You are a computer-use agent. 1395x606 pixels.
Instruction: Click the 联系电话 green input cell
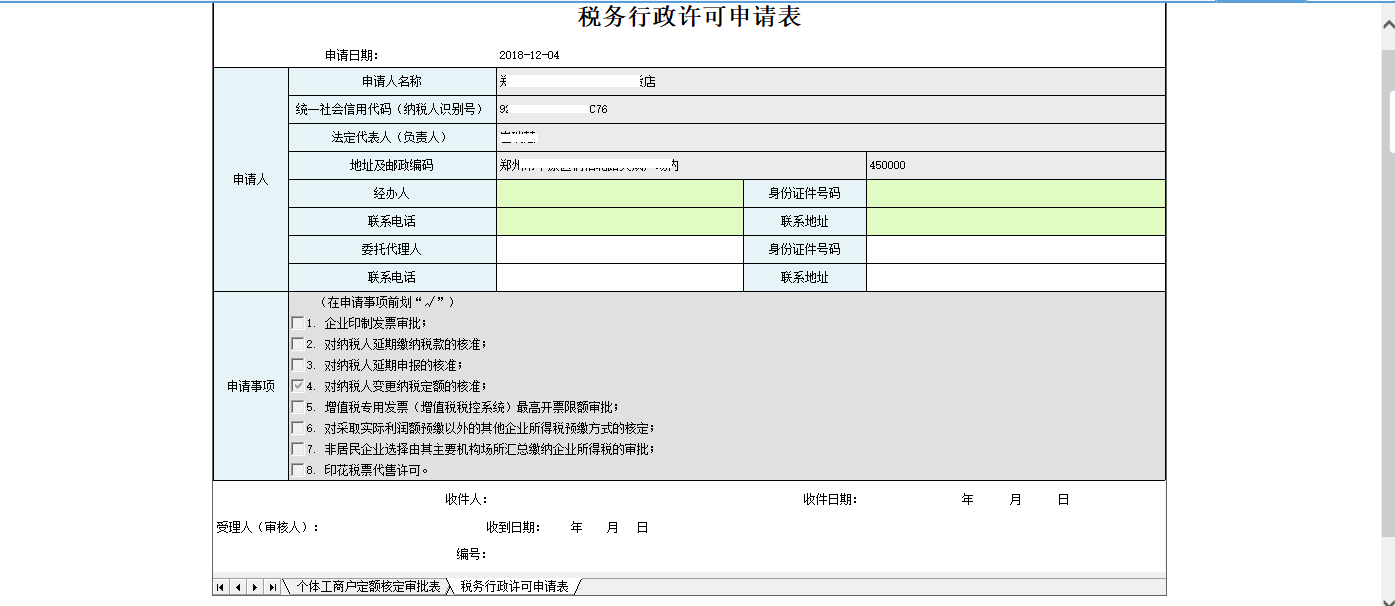(x=620, y=221)
